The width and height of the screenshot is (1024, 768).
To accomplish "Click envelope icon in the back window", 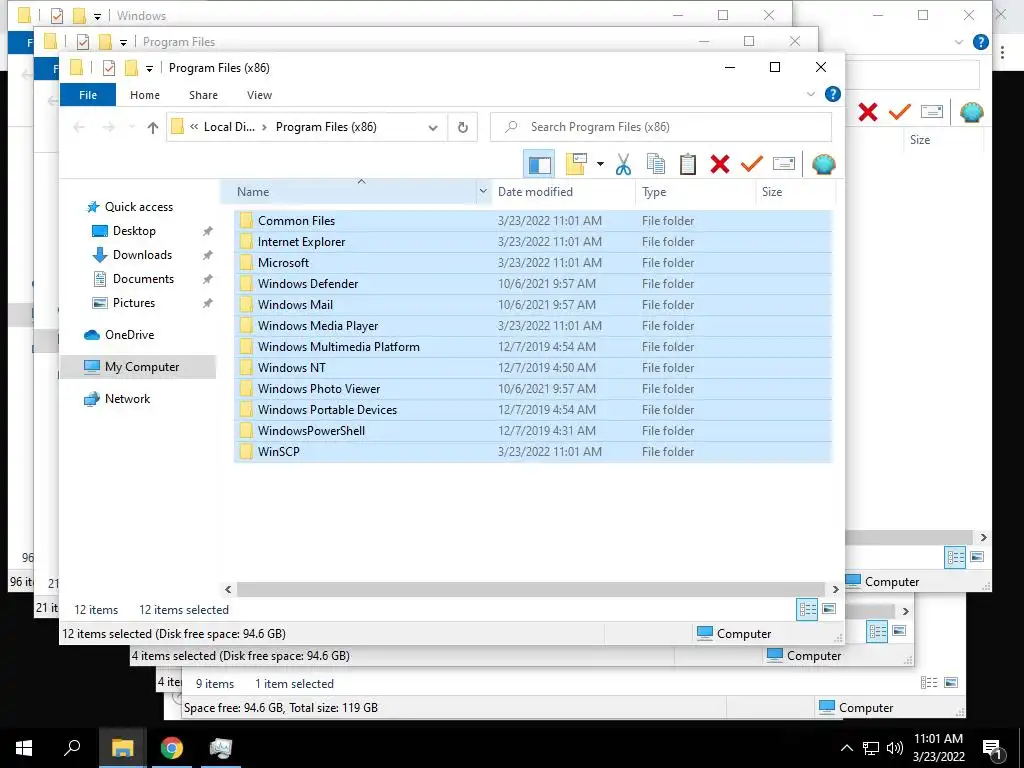I will point(932,112).
